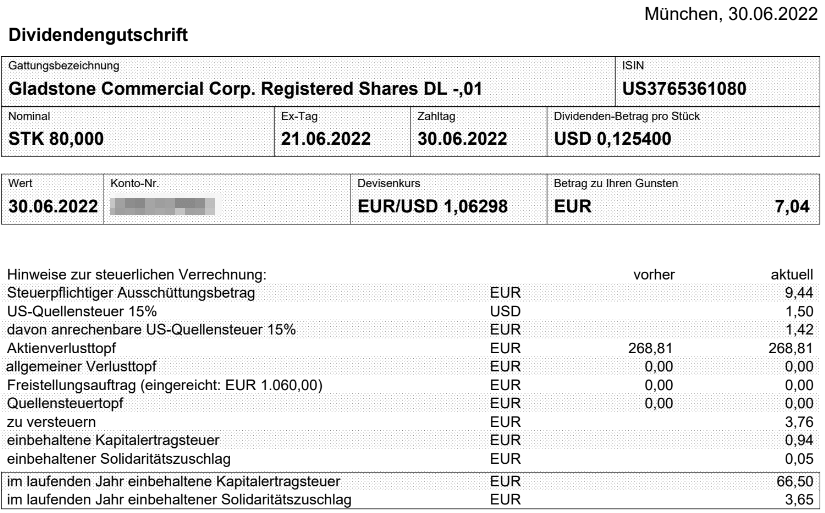
Task: Click the Gladstone Commercial Corp. security name
Action: coord(245,88)
